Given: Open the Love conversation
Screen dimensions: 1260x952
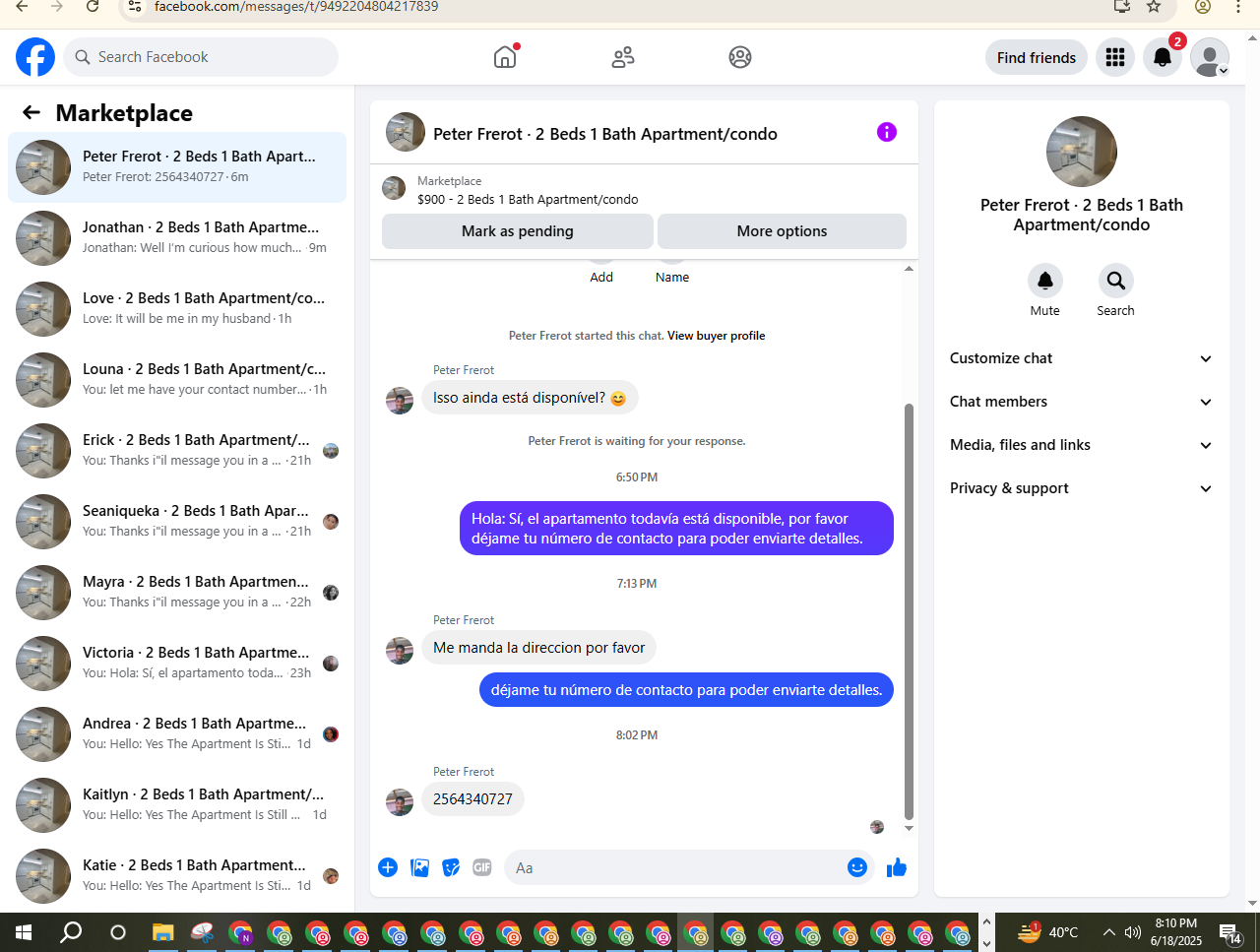Looking at the screenshot, I should click(x=177, y=309).
